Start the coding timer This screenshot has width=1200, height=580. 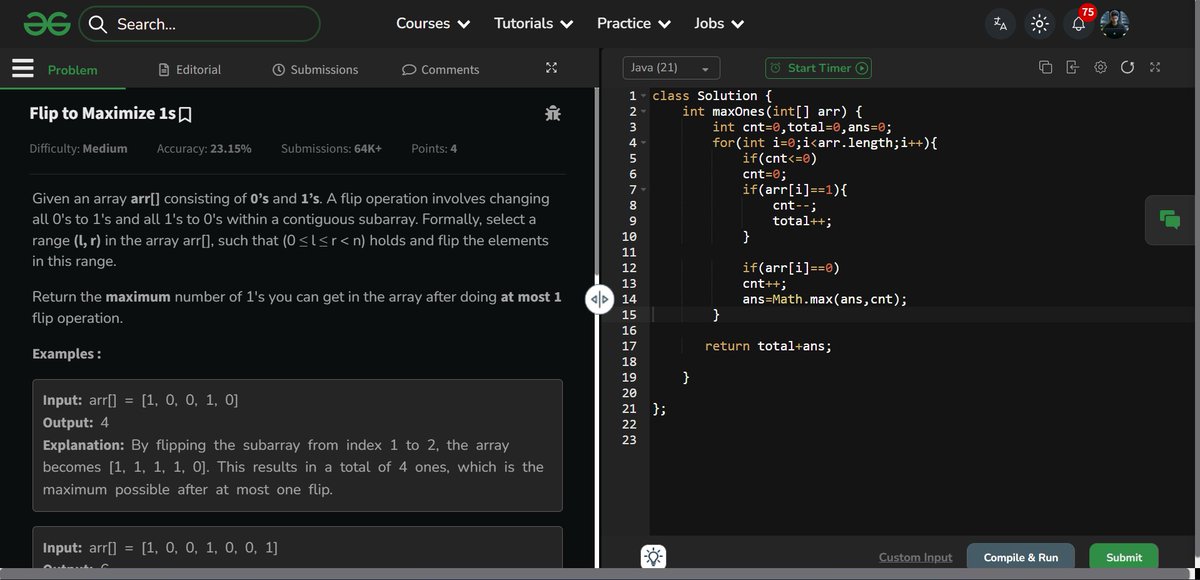818,67
